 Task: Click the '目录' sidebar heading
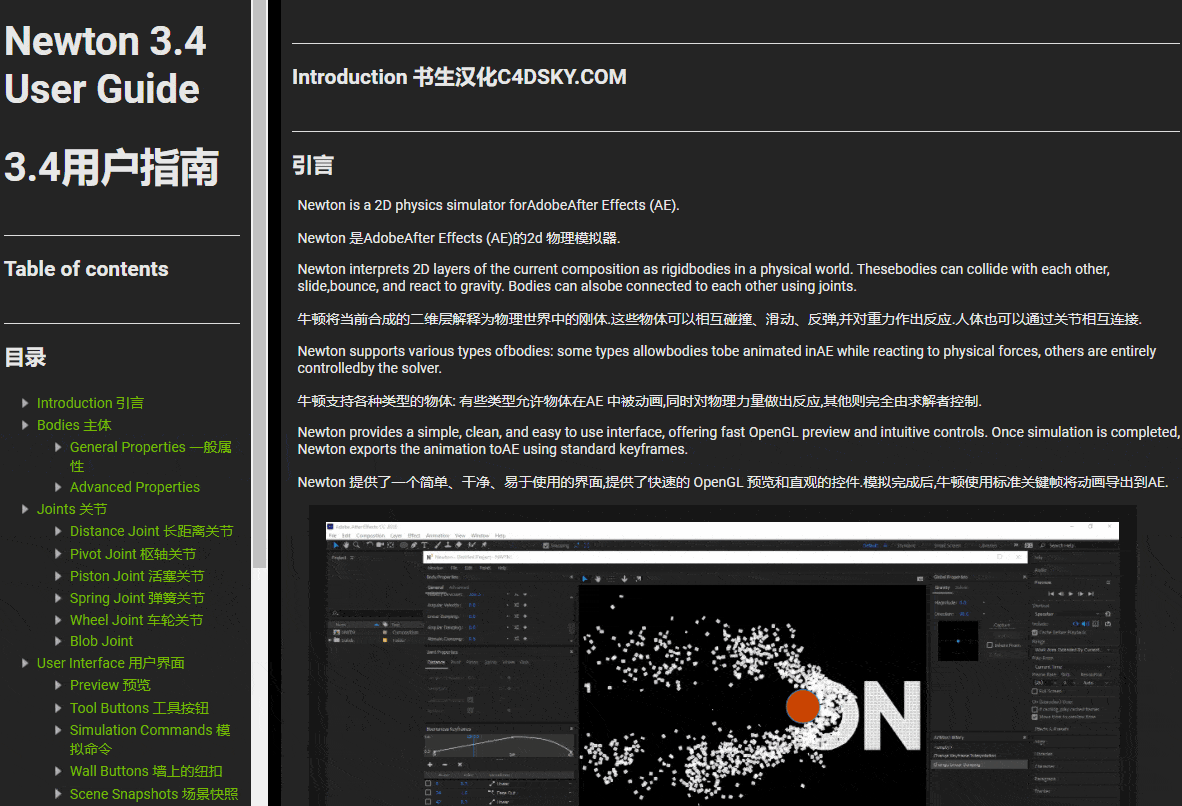pos(25,357)
